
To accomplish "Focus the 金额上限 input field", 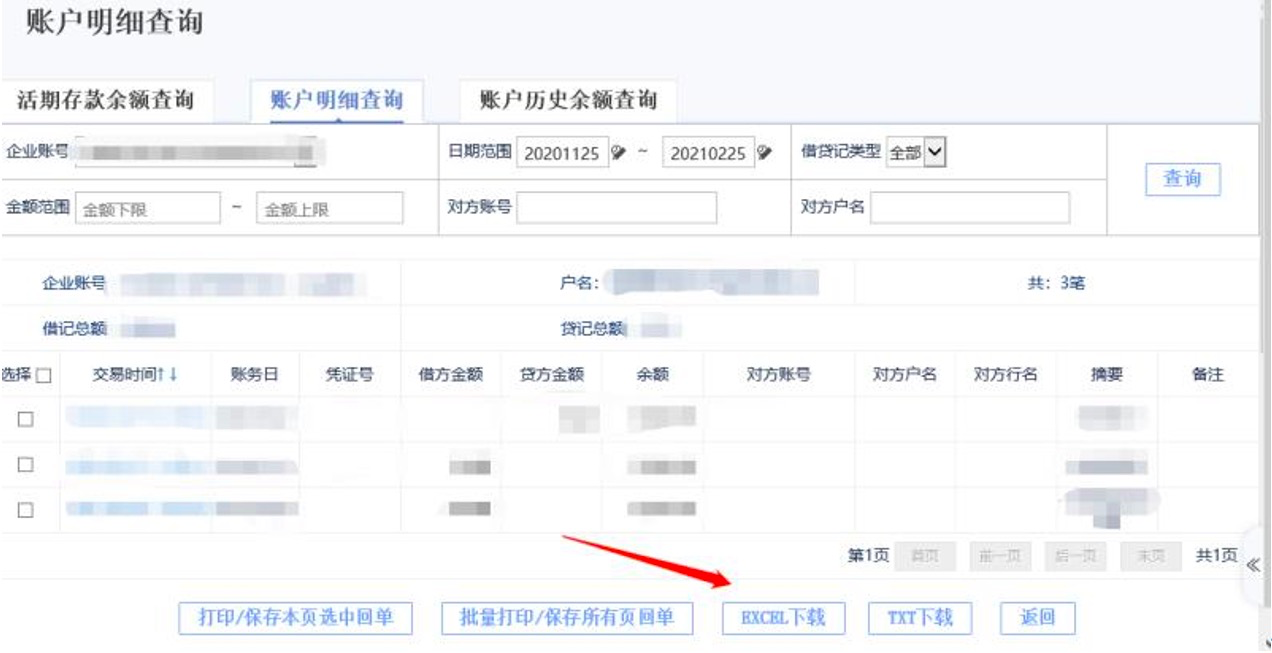I will 330,208.
